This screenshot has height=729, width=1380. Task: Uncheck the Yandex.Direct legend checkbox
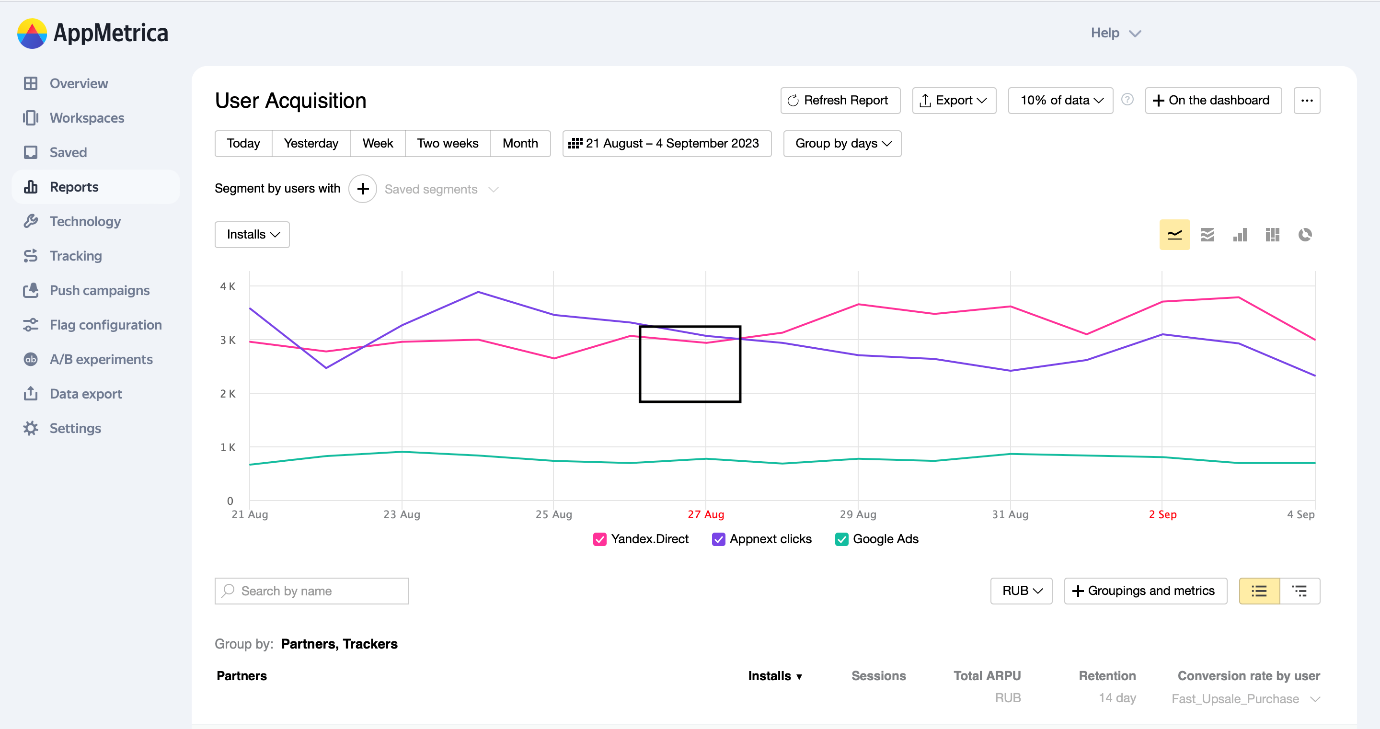pos(600,539)
